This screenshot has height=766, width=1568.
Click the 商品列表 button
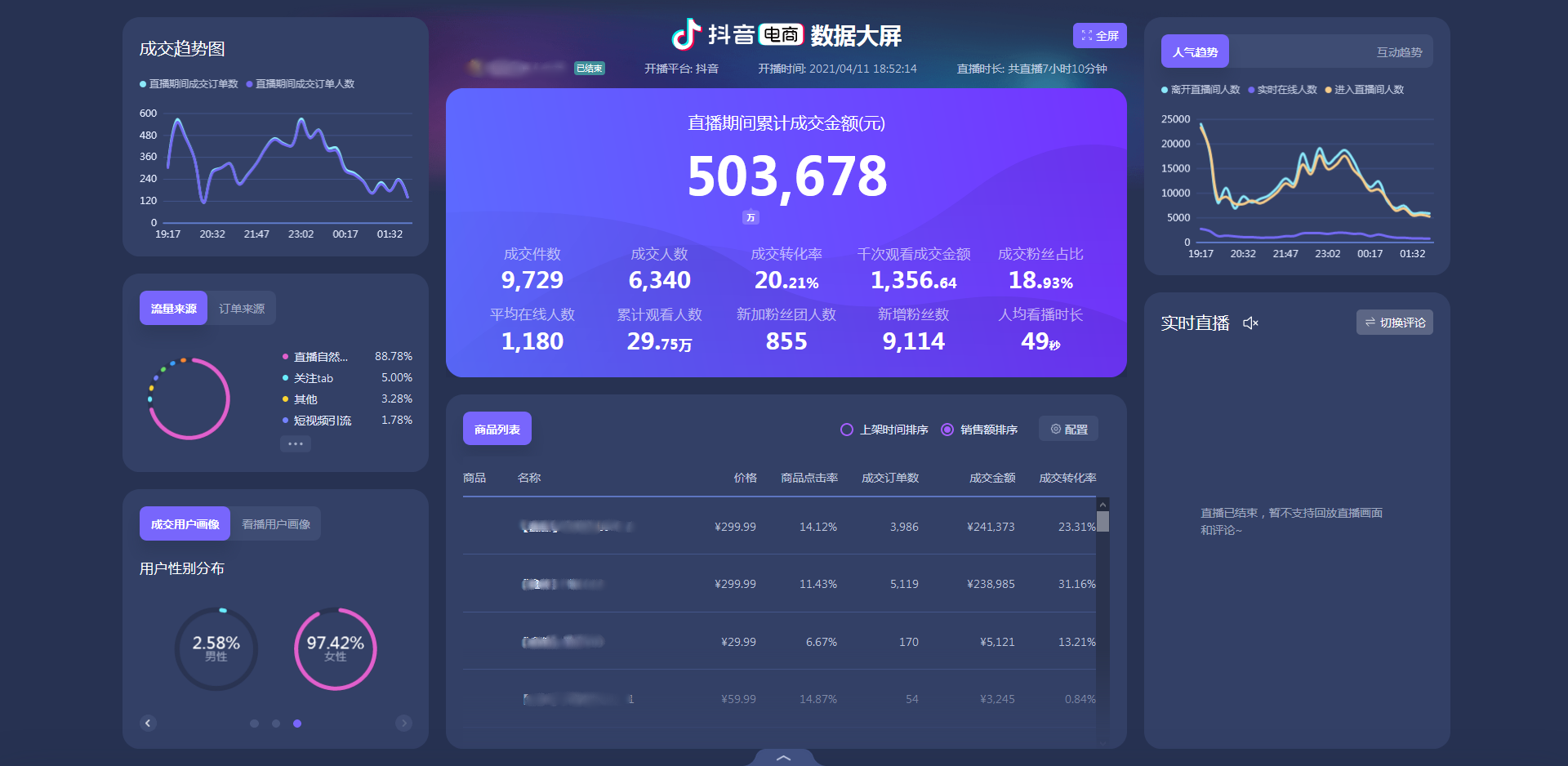tap(497, 428)
